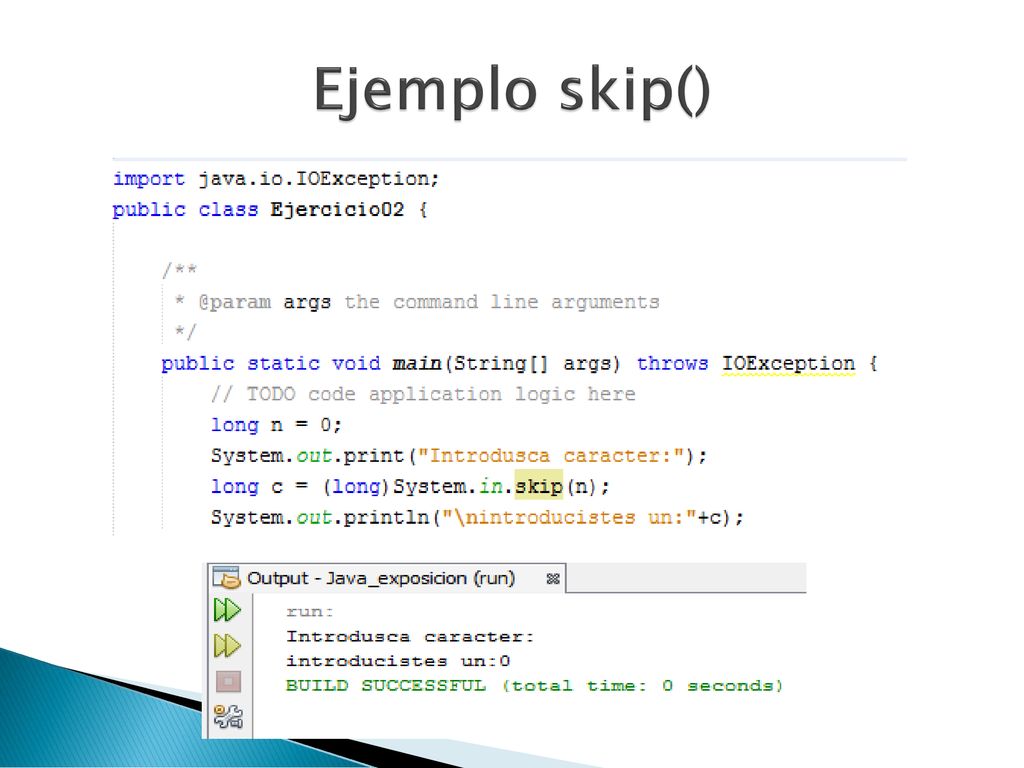Click output line Introdusca caracter:

point(410,637)
